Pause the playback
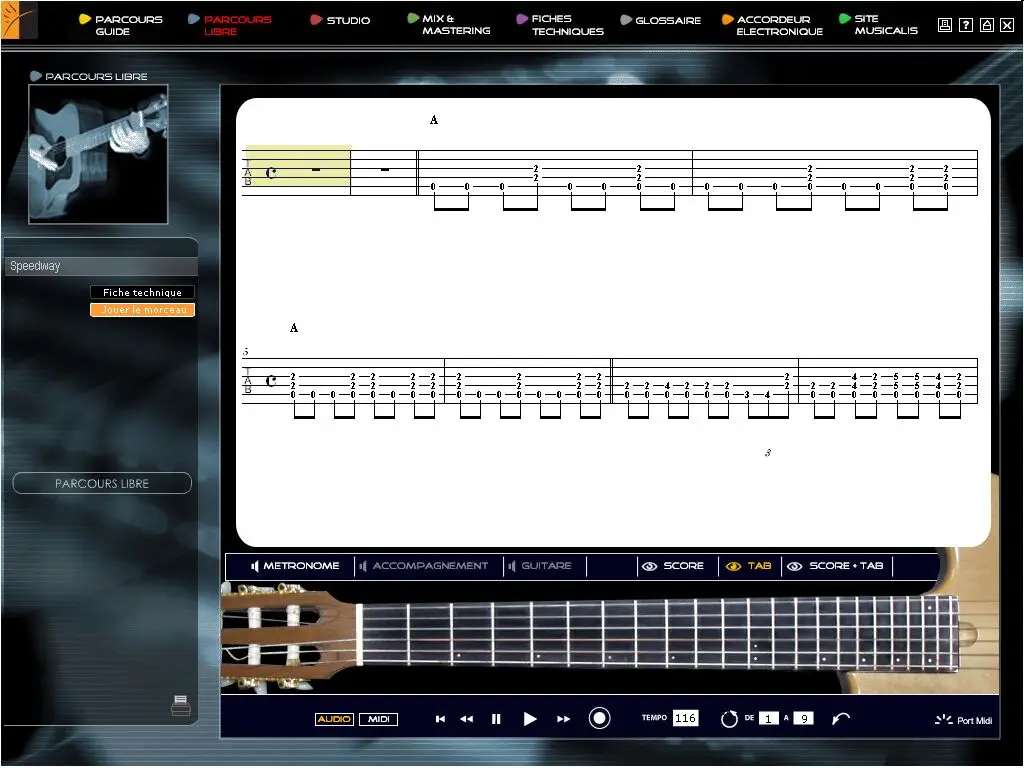This screenshot has width=1024, height=768. click(x=496, y=719)
